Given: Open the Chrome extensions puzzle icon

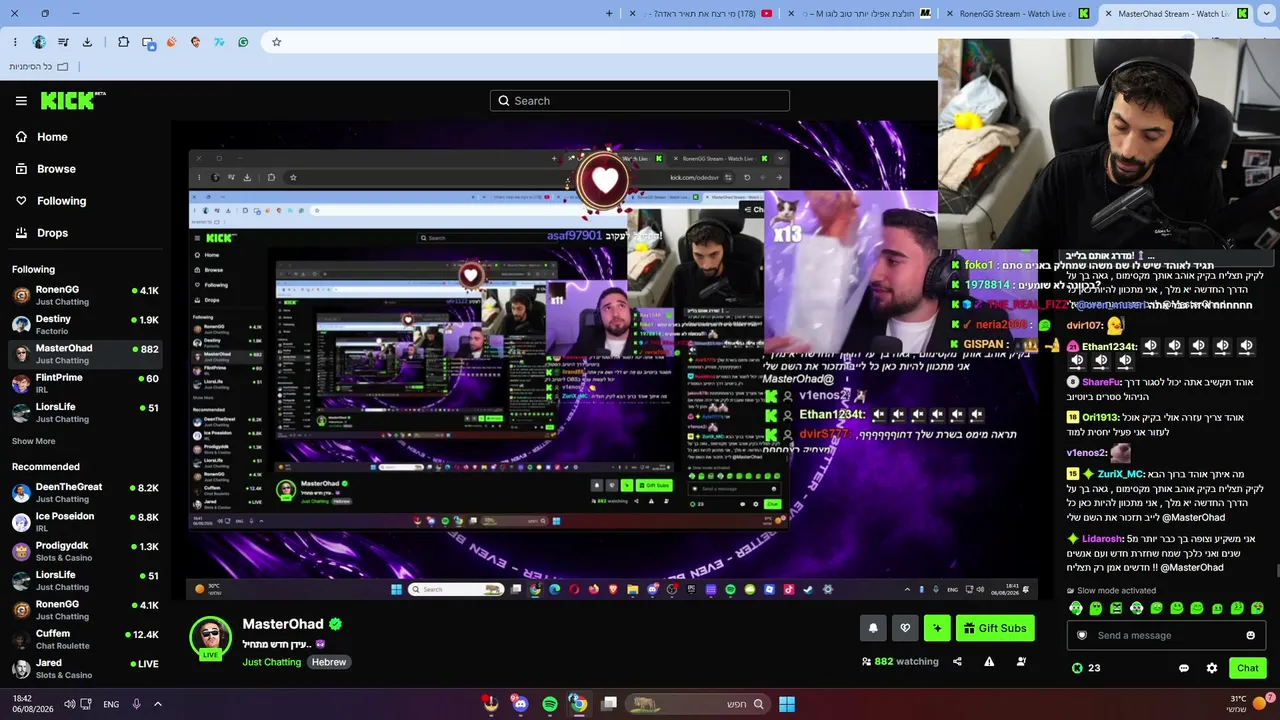Looking at the screenshot, I should click(123, 42).
